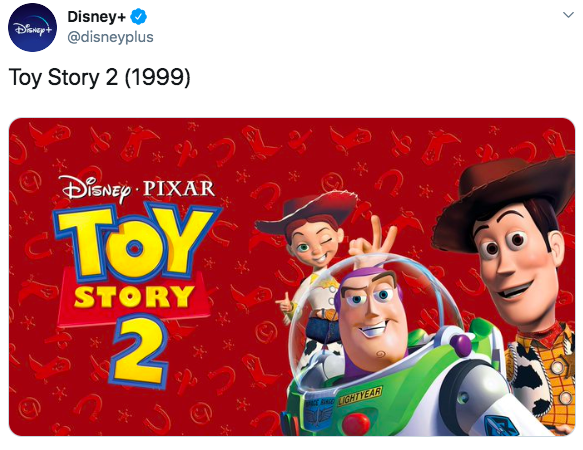
Task: Open the Disney+ display name link
Action: pos(96,17)
